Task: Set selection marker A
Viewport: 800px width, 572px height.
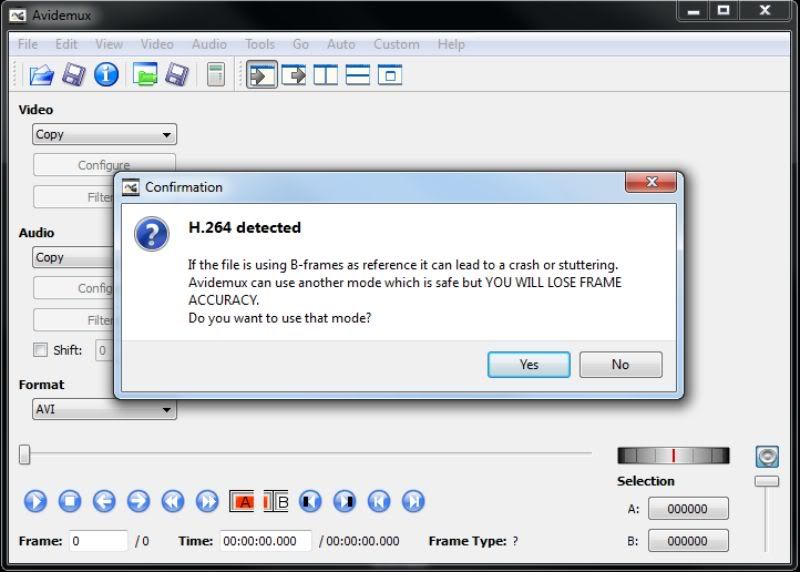Action: (242, 502)
